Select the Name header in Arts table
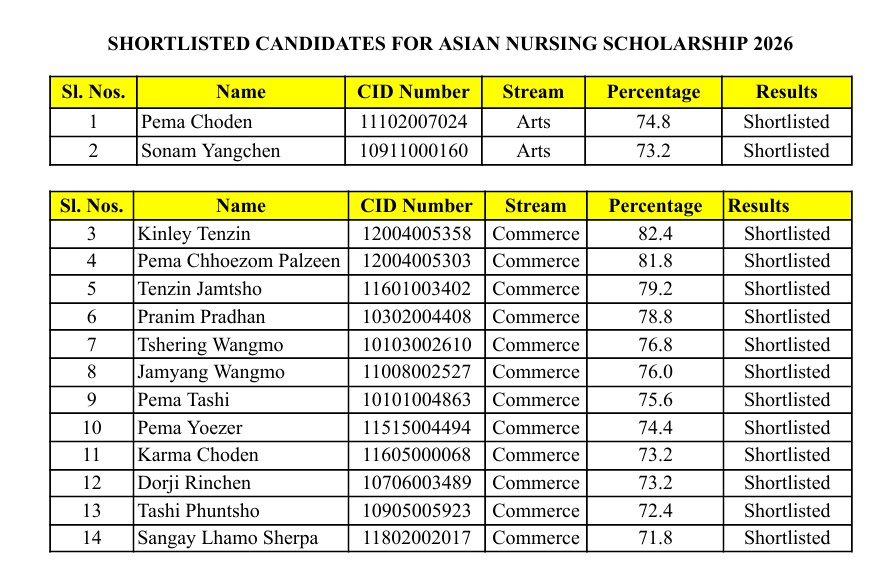The image size is (885, 571). tap(241, 92)
